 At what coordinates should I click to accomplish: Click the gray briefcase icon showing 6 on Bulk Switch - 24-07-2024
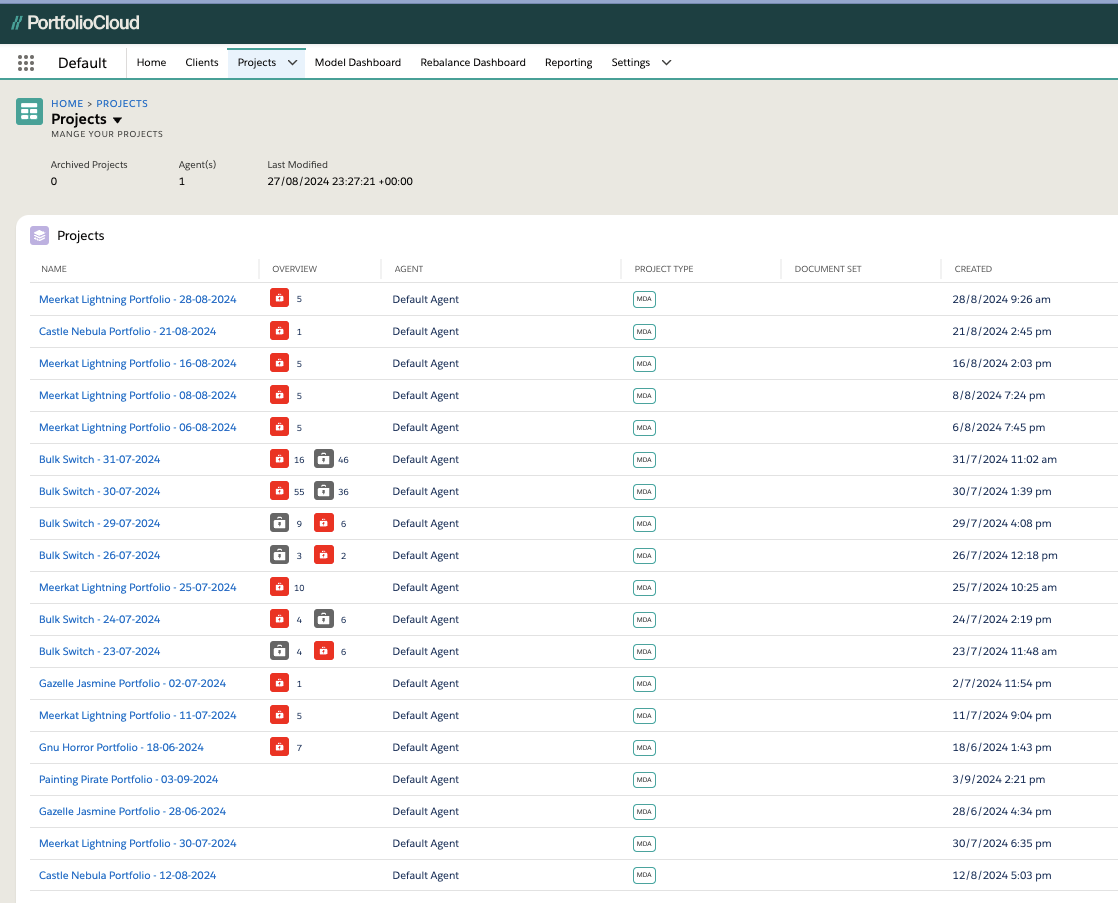tap(323, 618)
